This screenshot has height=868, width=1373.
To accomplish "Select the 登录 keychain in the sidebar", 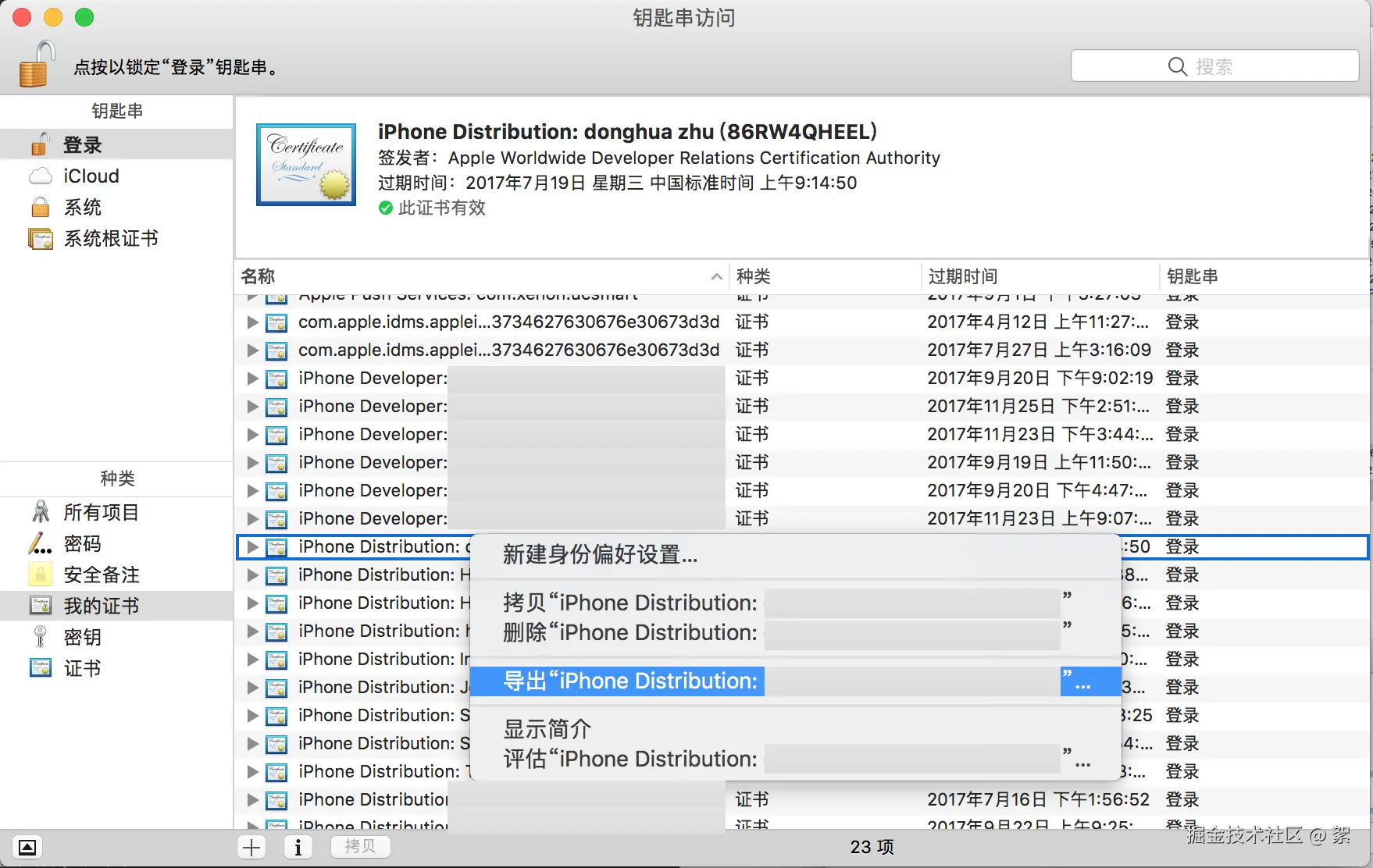I will pos(116,145).
